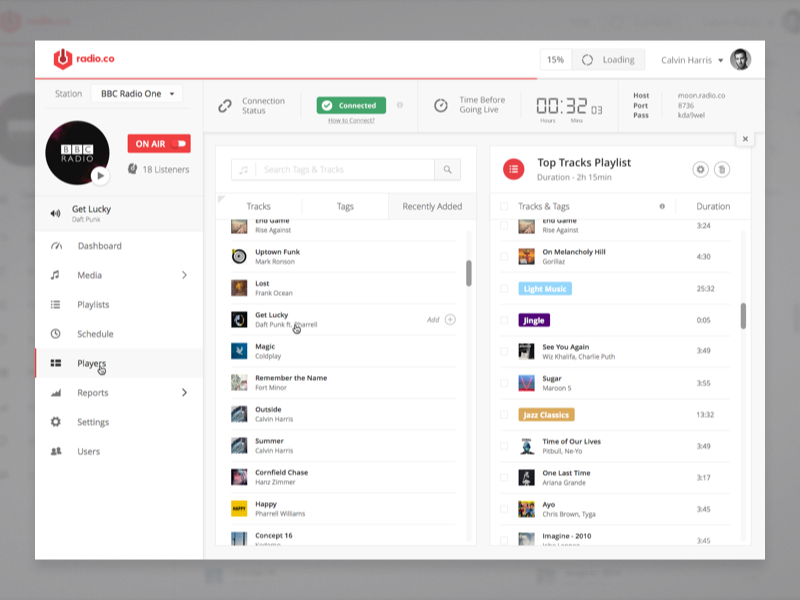Image resolution: width=800 pixels, height=600 pixels.
Task: Toggle the ON AIR switch
Action: click(x=179, y=144)
